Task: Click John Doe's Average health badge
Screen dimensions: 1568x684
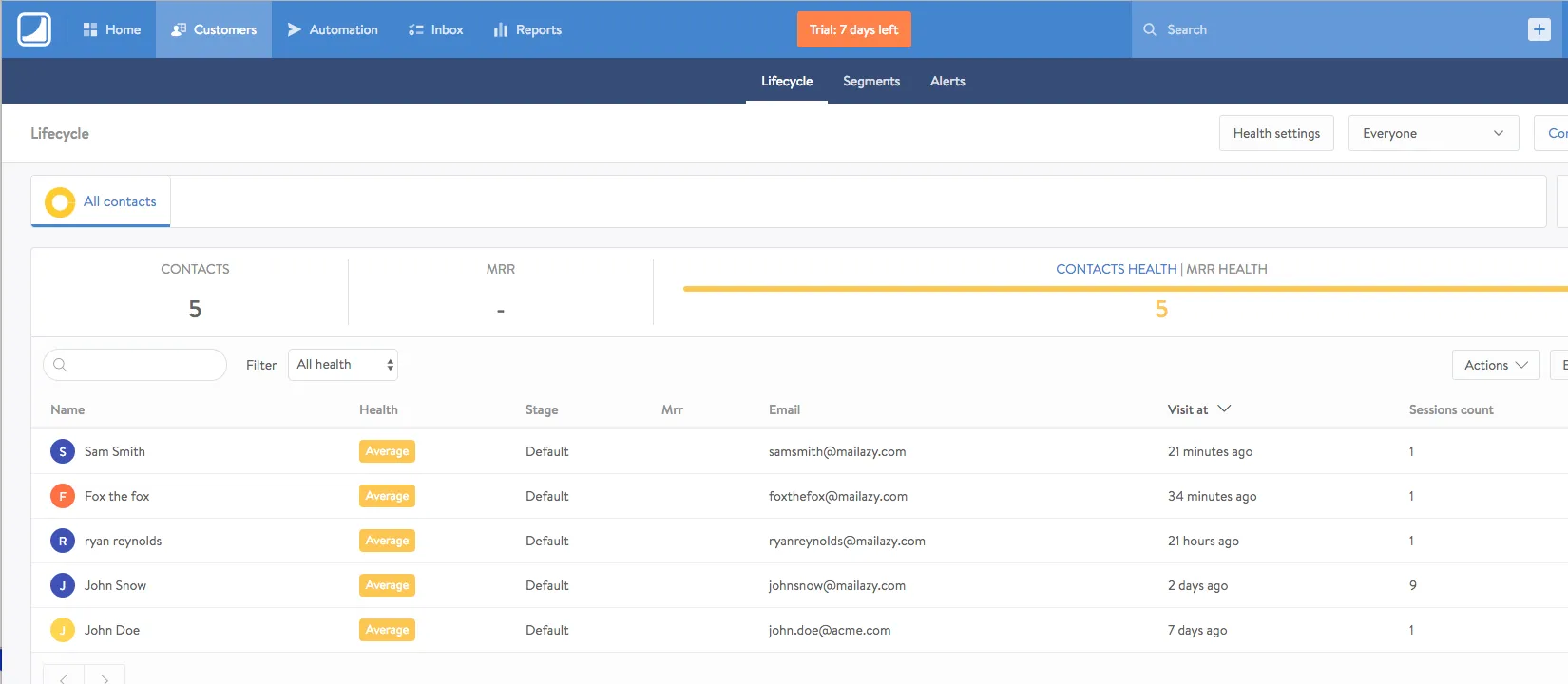Action: click(387, 630)
